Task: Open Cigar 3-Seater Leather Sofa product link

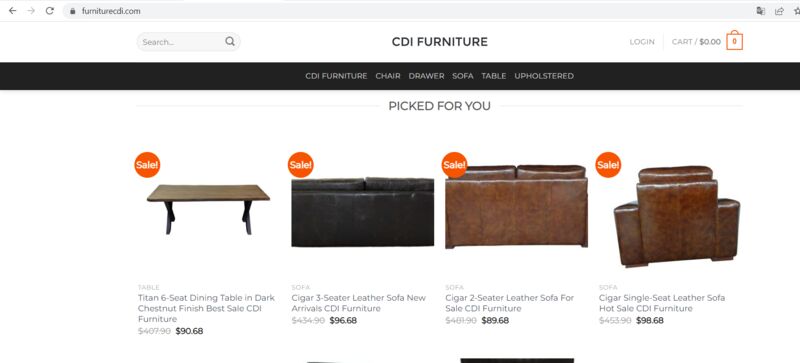Action: (358, 303)
